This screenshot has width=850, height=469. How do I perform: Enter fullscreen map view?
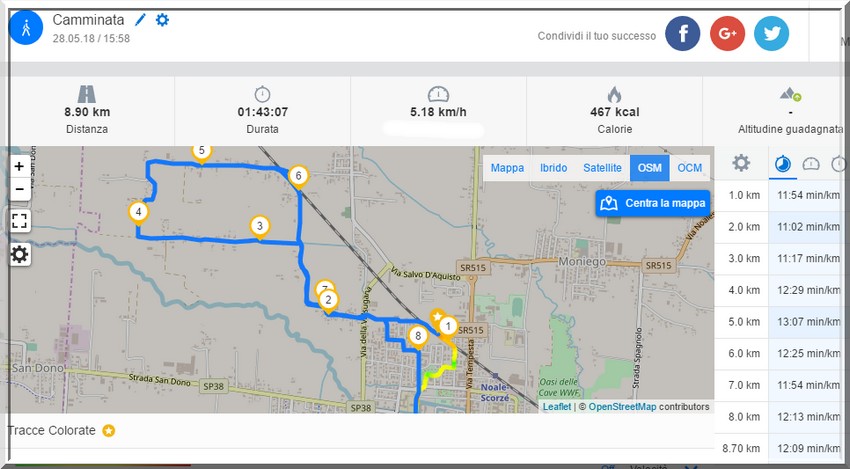19,221
